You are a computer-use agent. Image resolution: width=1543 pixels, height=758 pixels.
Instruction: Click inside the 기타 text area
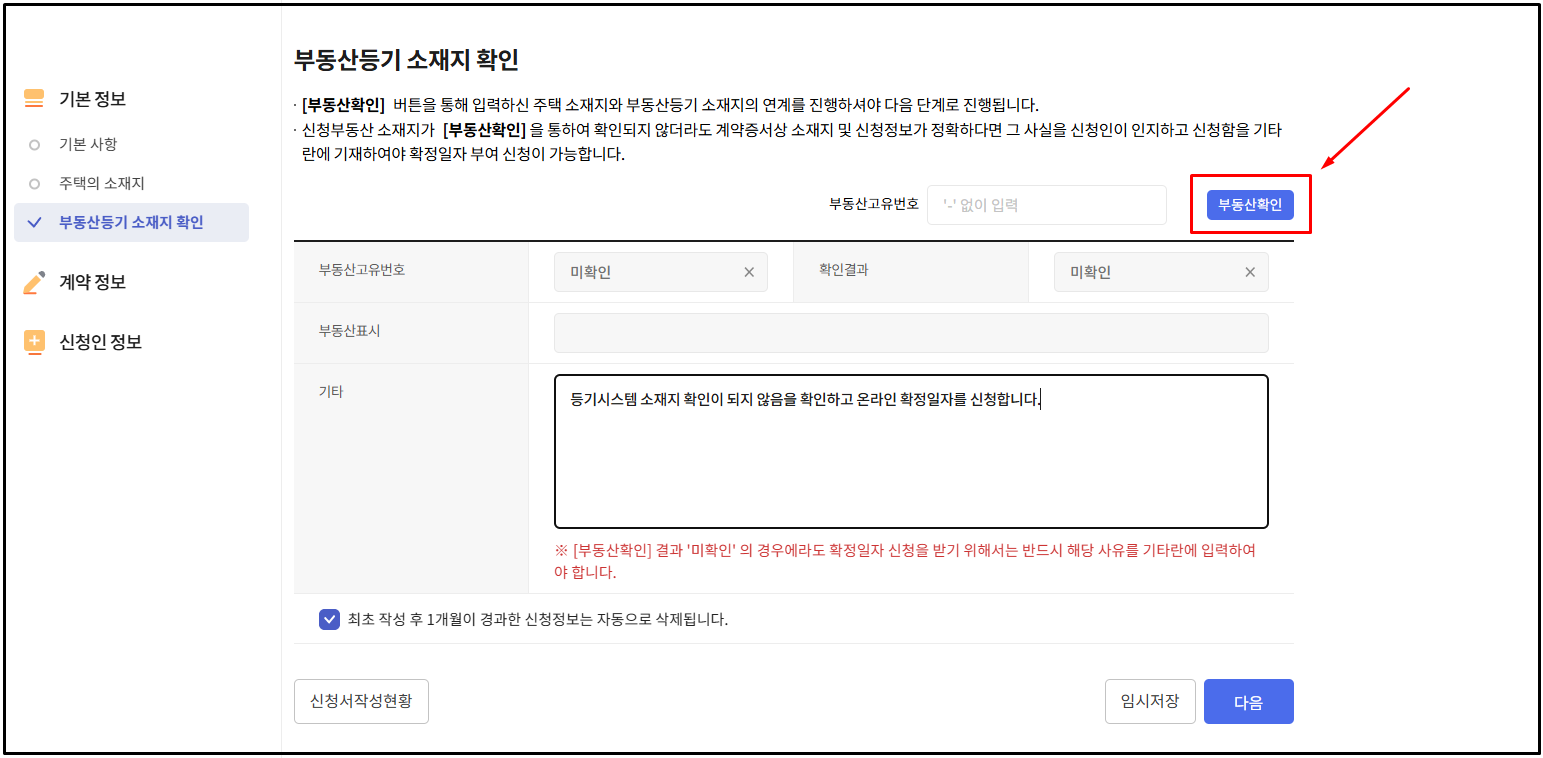point(910,450)
